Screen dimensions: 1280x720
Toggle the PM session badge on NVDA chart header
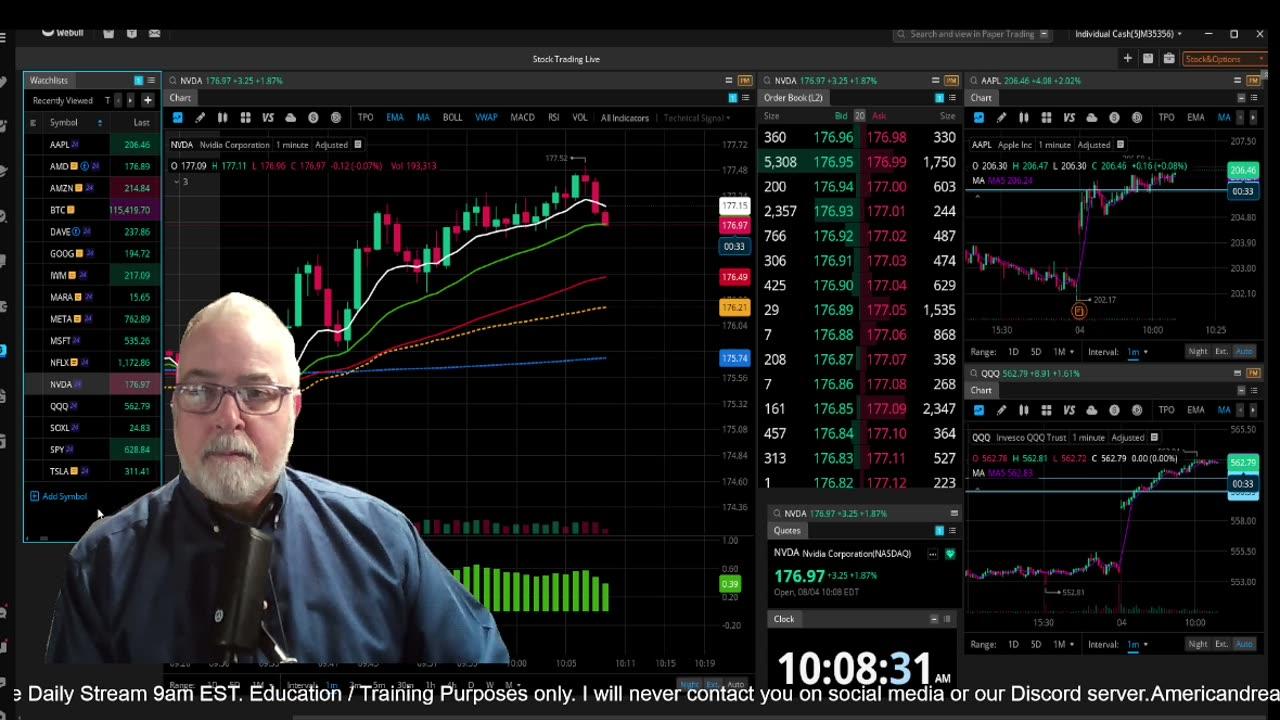coord(744,80)
